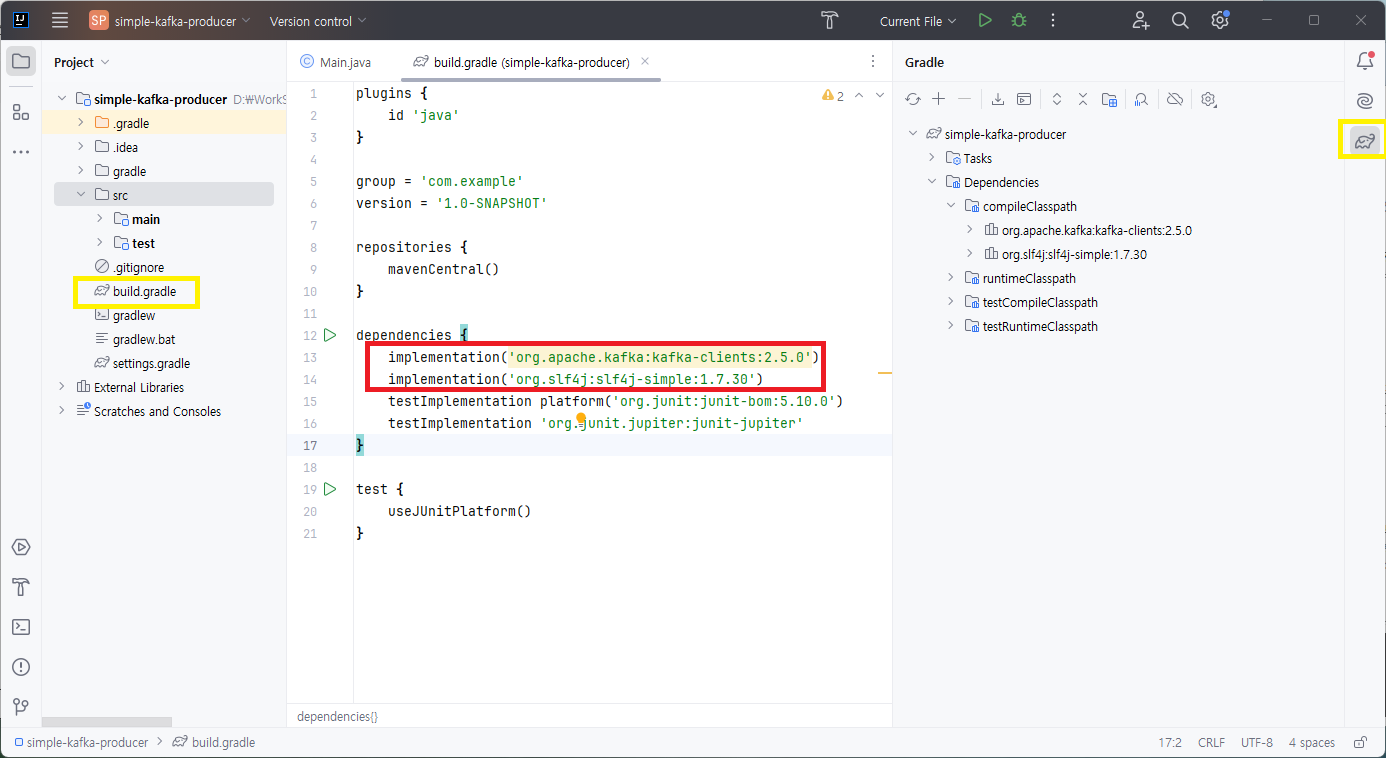Collapse the compileClasspath node
Image resolution: width=1386 pixels, height=758 pixels.
950,206
